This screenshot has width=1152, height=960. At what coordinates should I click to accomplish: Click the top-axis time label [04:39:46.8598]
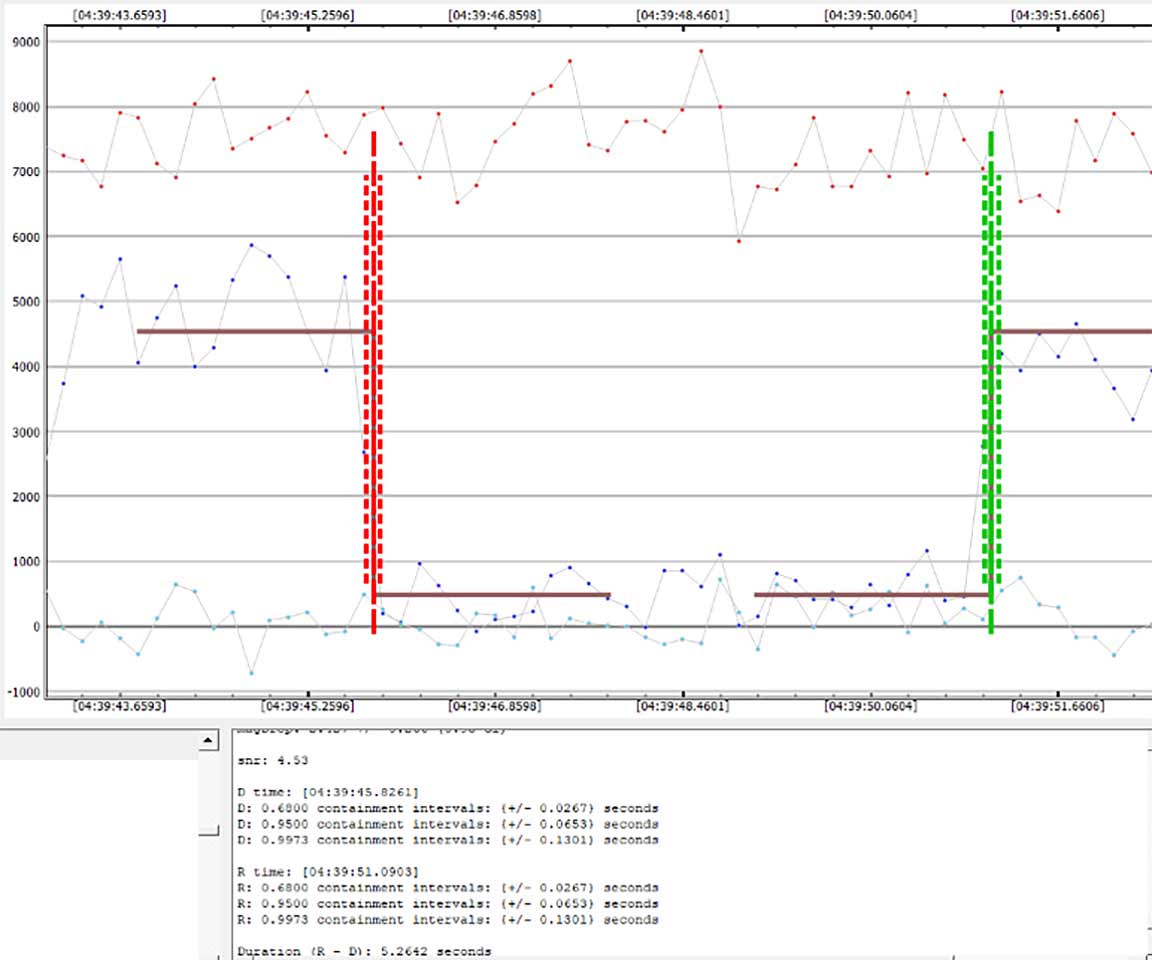pos(494,15)
